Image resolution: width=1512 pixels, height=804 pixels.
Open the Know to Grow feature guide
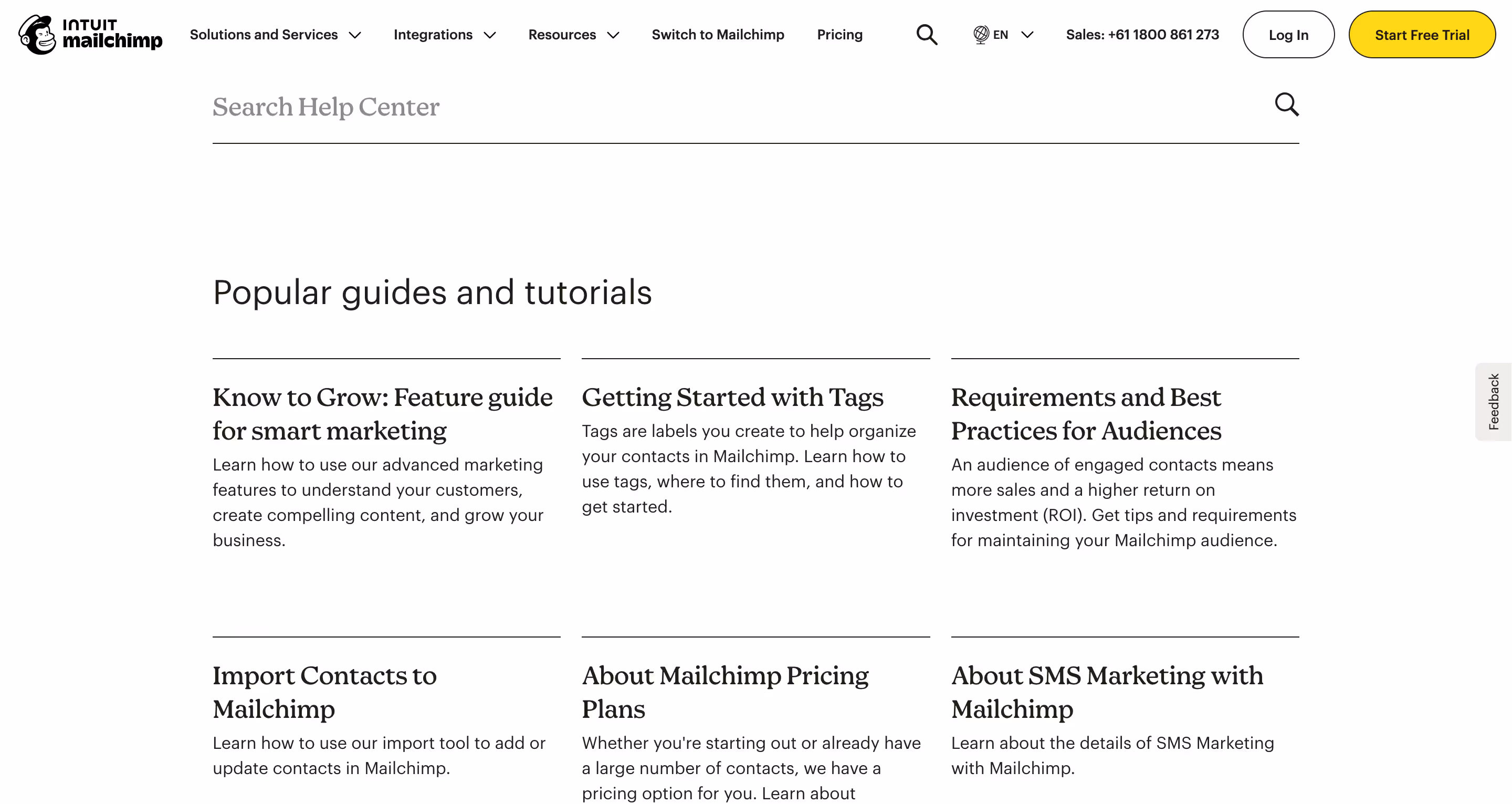click(x=382, y=413)
